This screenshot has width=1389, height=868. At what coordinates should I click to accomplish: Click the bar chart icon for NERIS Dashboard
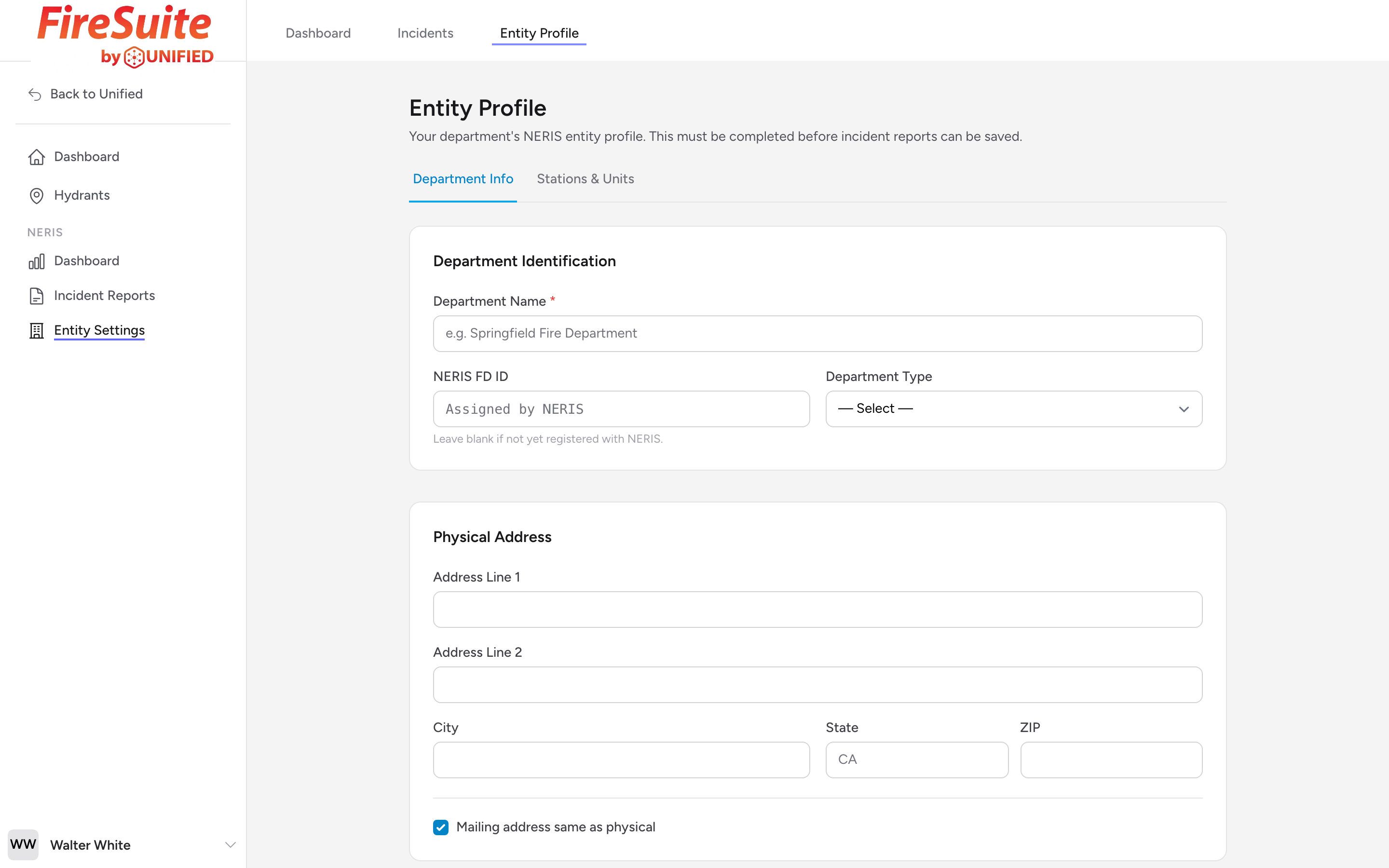point(36,261)
